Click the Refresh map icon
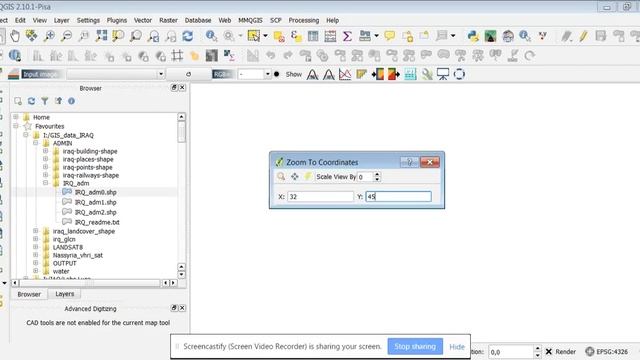Screen dimensions: 640x360 (188, 36)
